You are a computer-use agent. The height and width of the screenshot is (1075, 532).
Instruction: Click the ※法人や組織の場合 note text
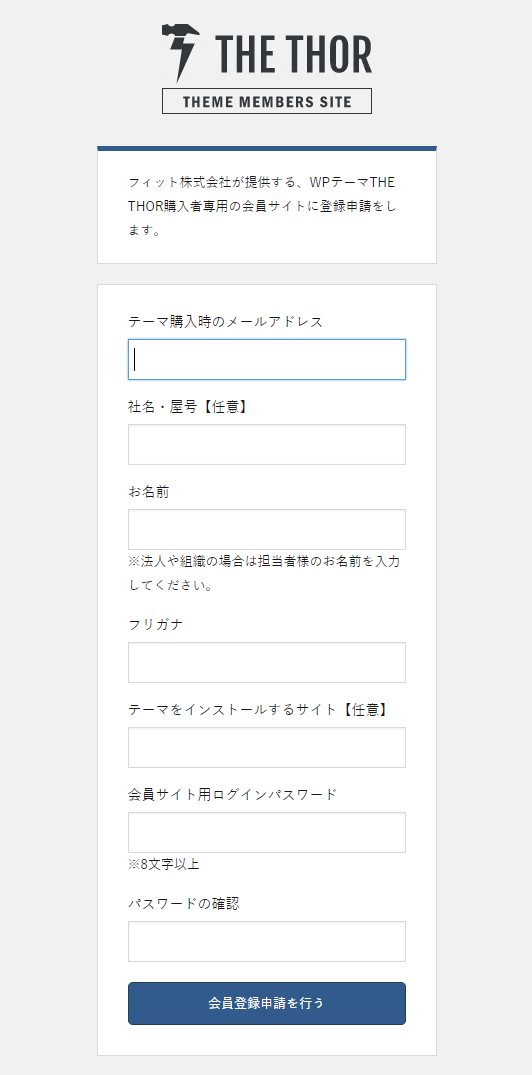pyautogui.click(x=265, y=574)
